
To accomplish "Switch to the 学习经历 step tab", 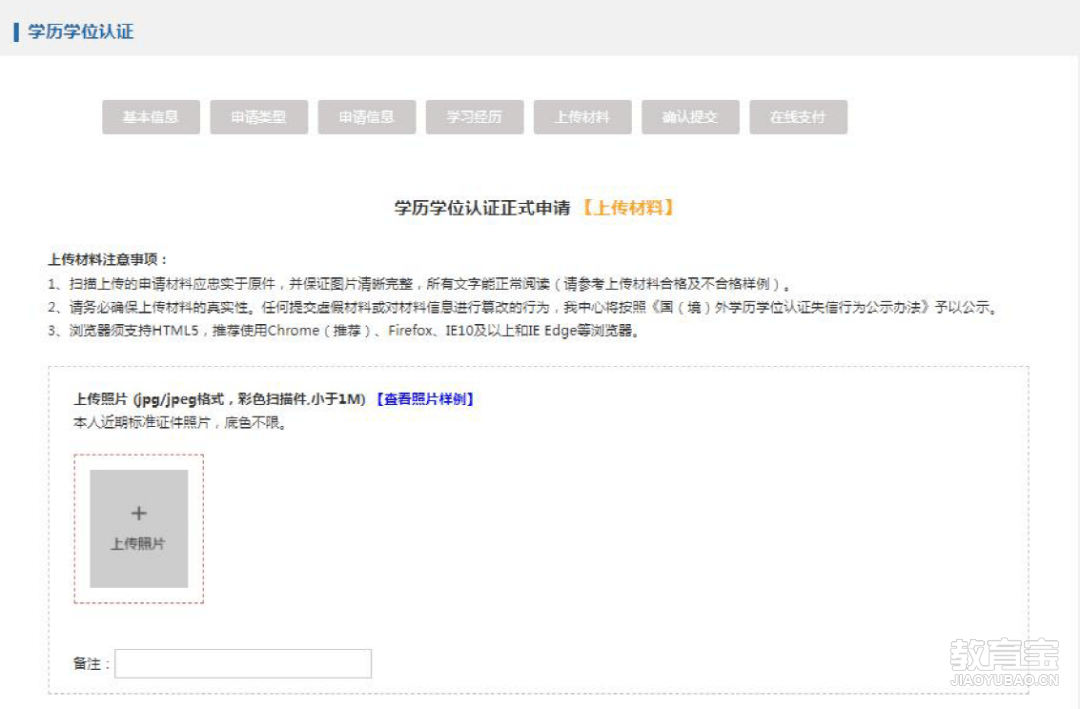I will (475, 117).
